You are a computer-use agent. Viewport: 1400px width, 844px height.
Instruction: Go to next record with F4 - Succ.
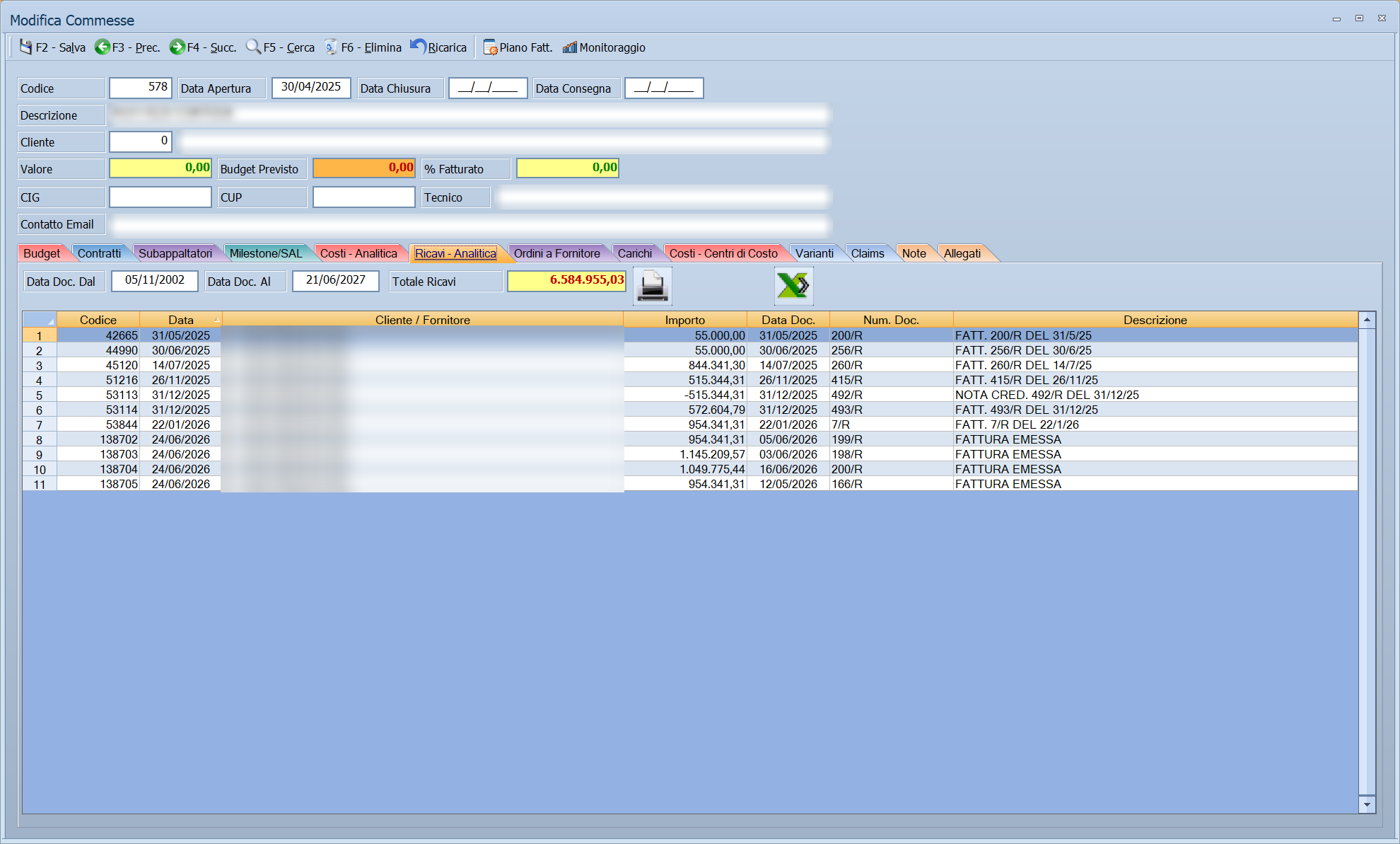[203, 47]
